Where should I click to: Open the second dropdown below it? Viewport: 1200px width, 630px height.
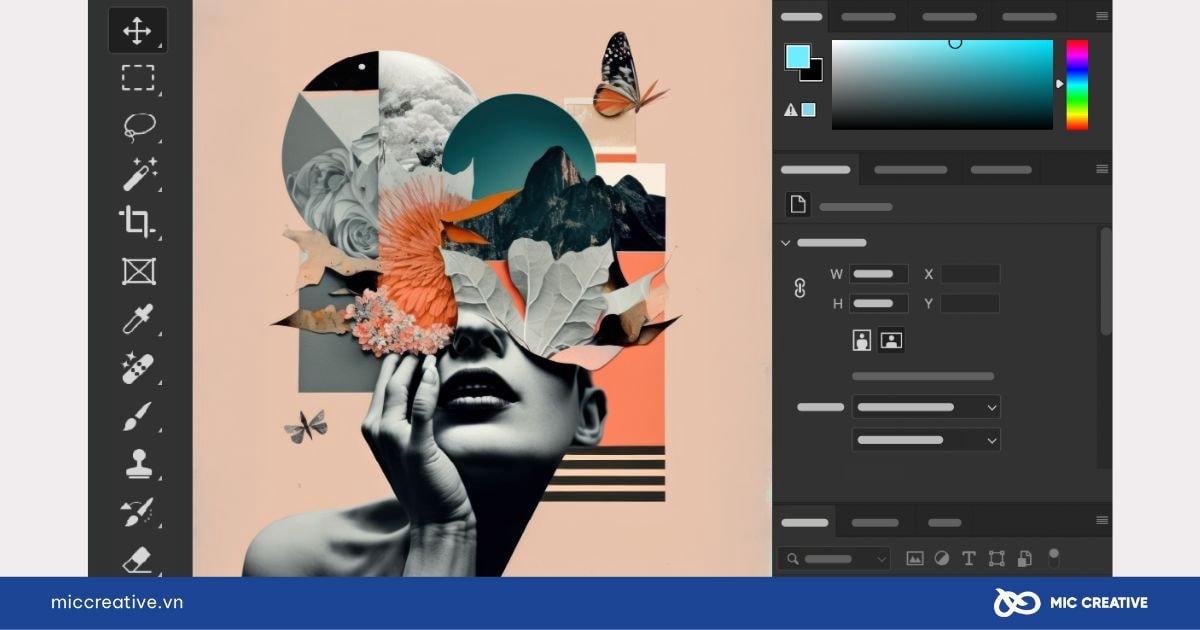click(926, 439)
